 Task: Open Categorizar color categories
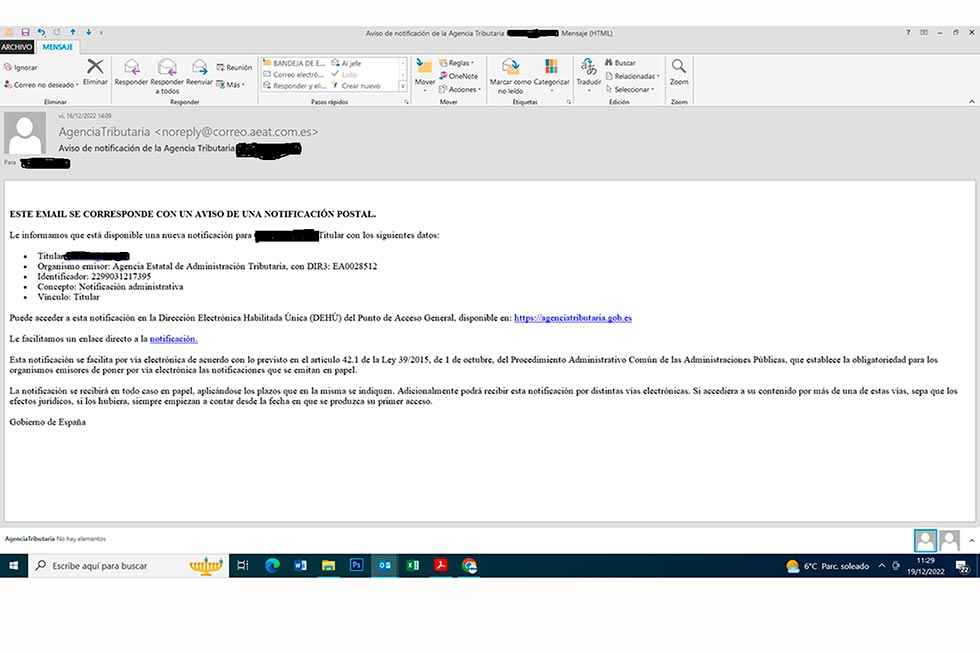tap(551, 76)
